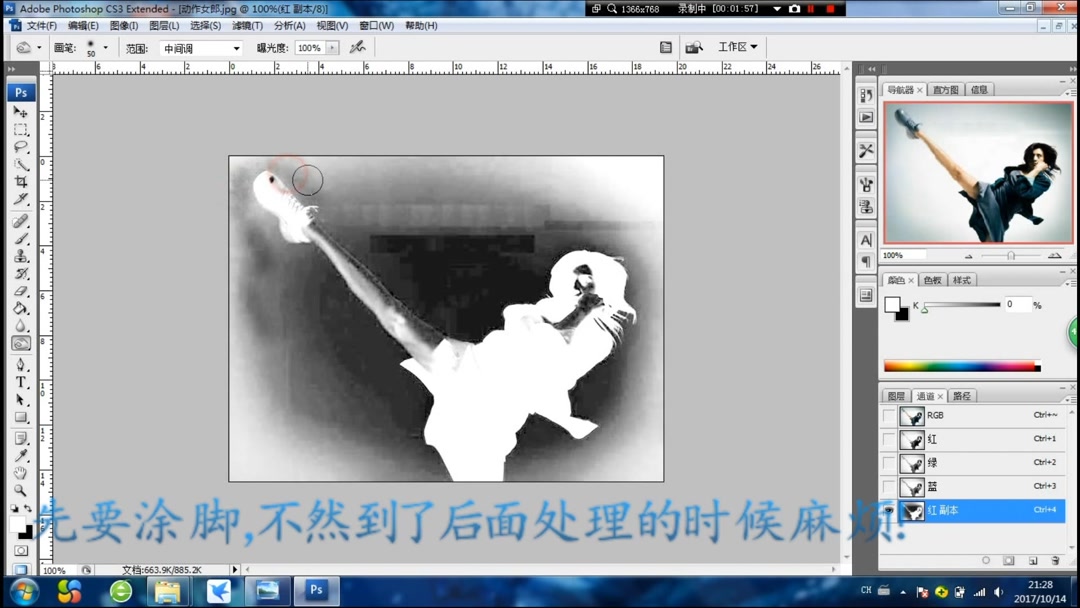Open the 范围 tonal range dropdown
1080x608 pixels.
(x=198, y=47)
